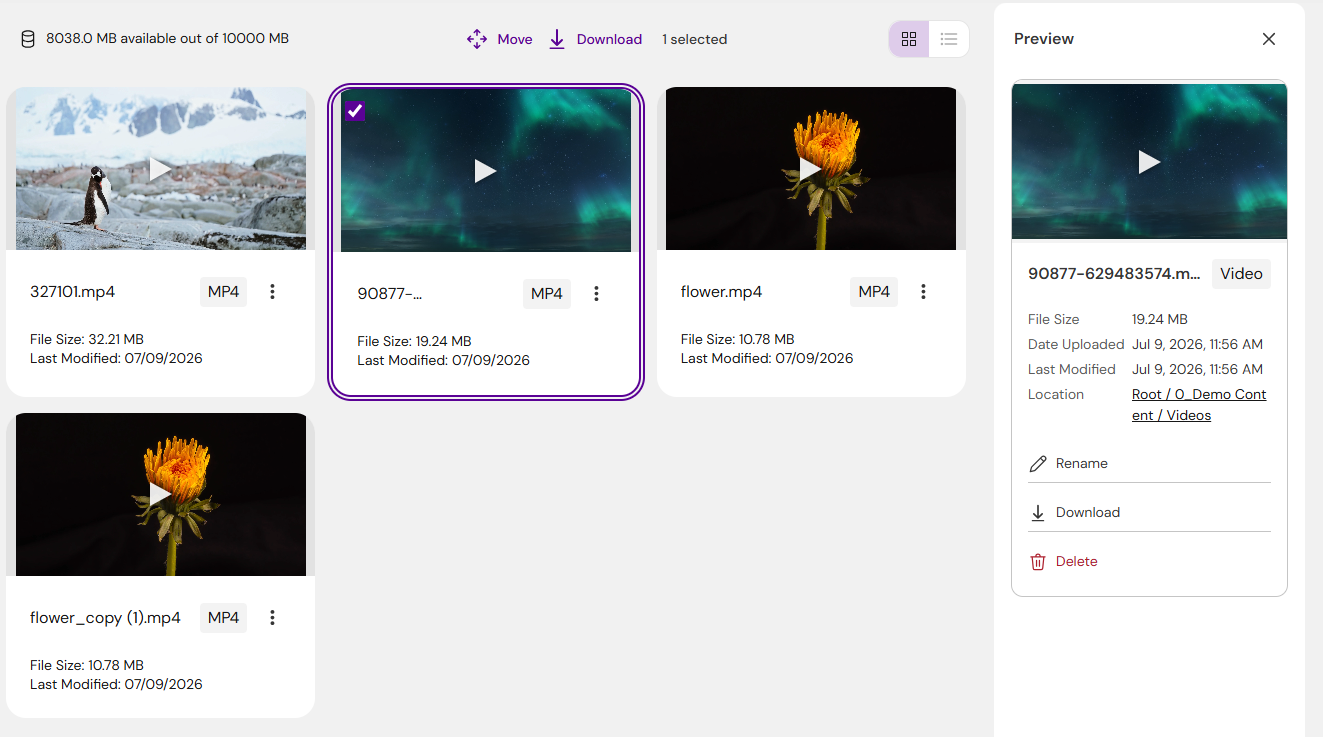Select the Delete option text
The width and height of the screenshot is (1323, 737).
click(1077, 561)
